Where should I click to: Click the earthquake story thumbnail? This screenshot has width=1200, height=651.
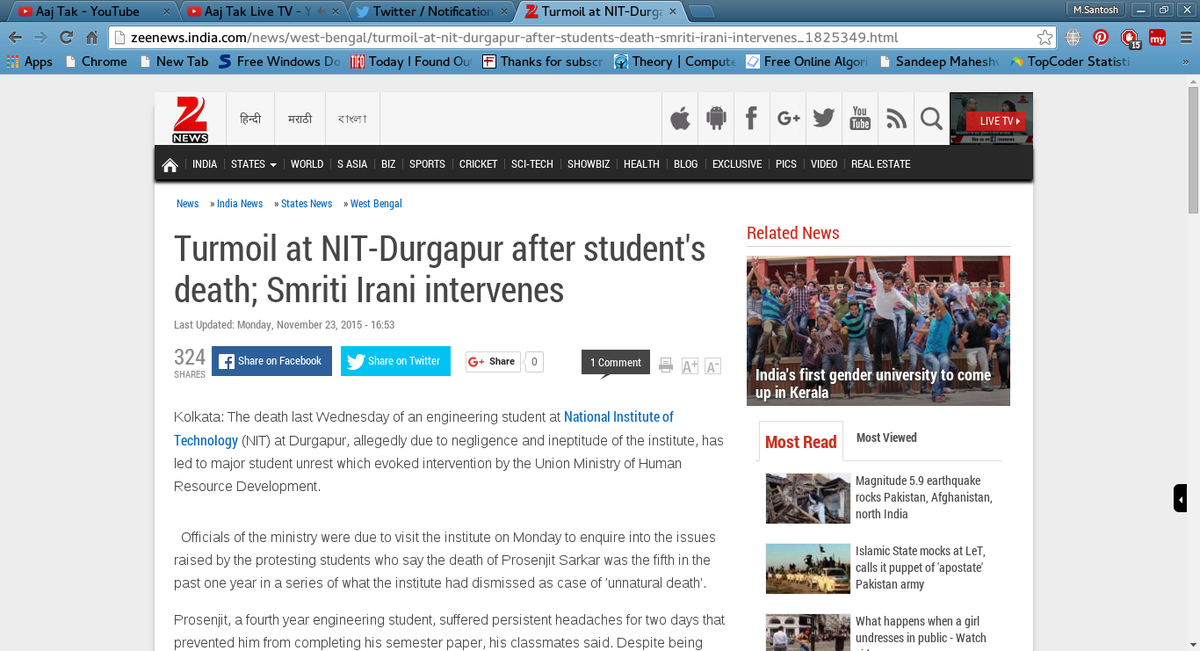point(807,498)
